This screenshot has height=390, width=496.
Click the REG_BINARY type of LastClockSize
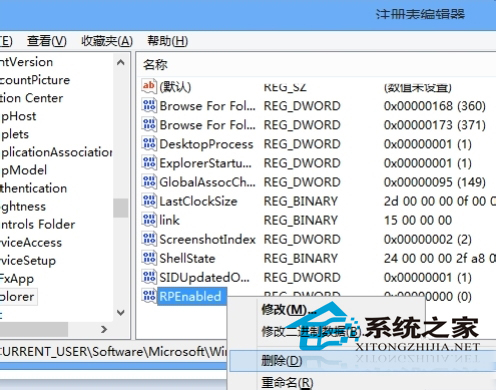click(301, 201)
